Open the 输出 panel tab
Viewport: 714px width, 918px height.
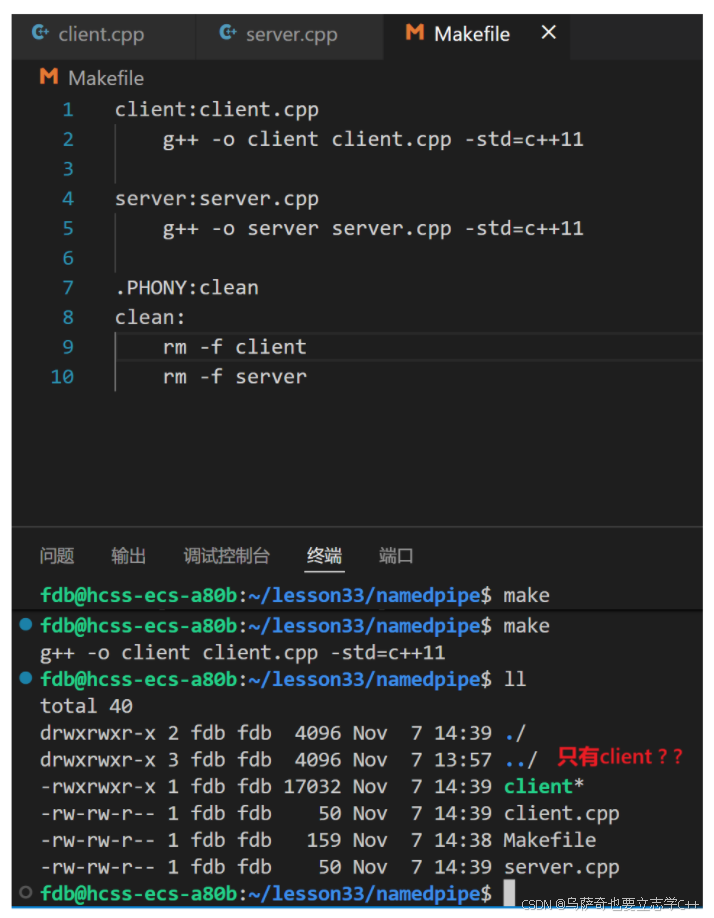point(129,556)
